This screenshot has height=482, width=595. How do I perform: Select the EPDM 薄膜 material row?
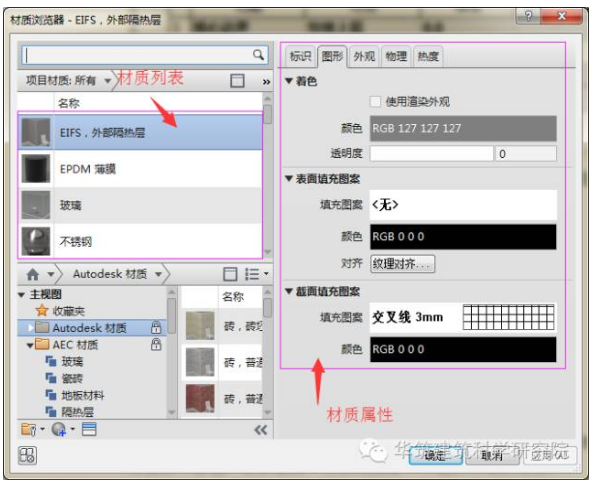[140, 169]
